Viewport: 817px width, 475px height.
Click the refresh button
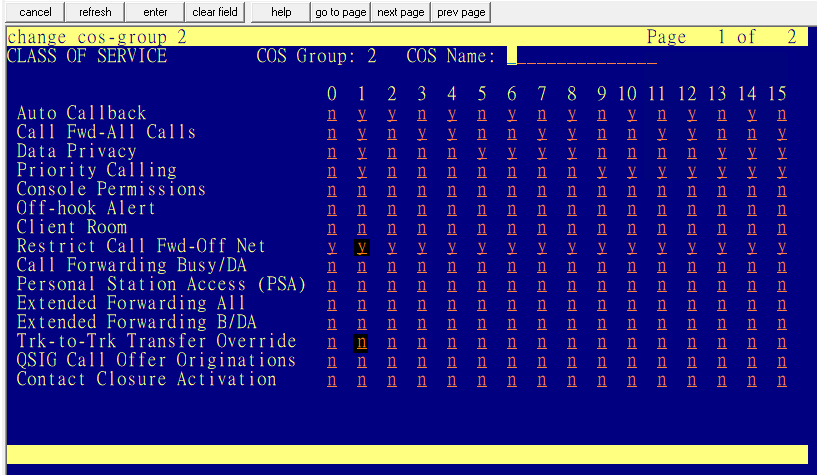(x=95, y=12)
